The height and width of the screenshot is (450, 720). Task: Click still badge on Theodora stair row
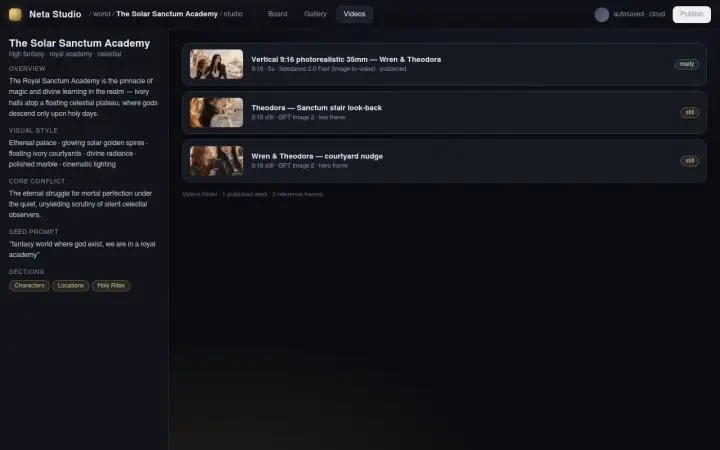(x=690, y=112)
